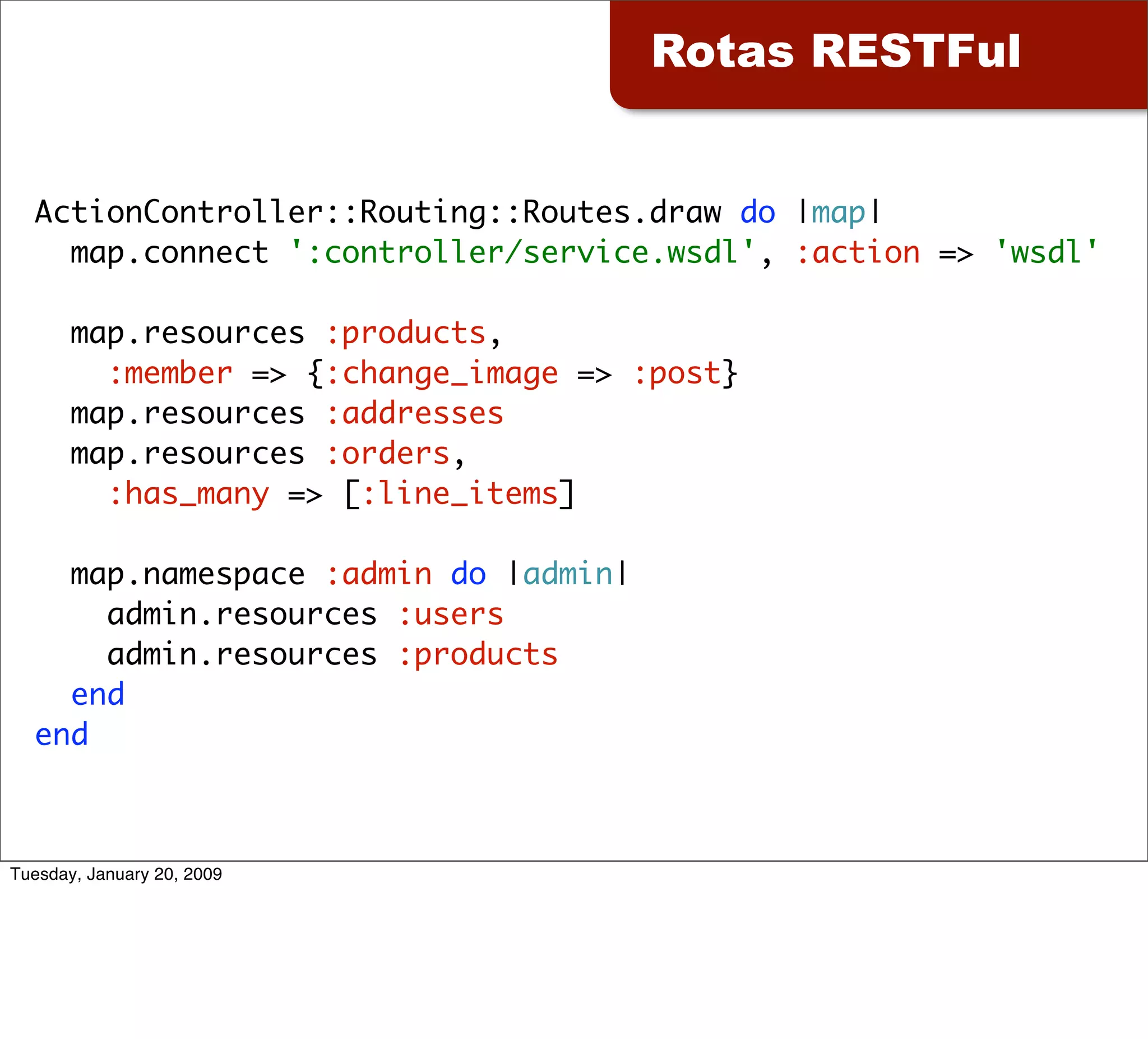Click the ':orders' resource symbol
Screen dimensions: 1148x1039
(388, 454)
